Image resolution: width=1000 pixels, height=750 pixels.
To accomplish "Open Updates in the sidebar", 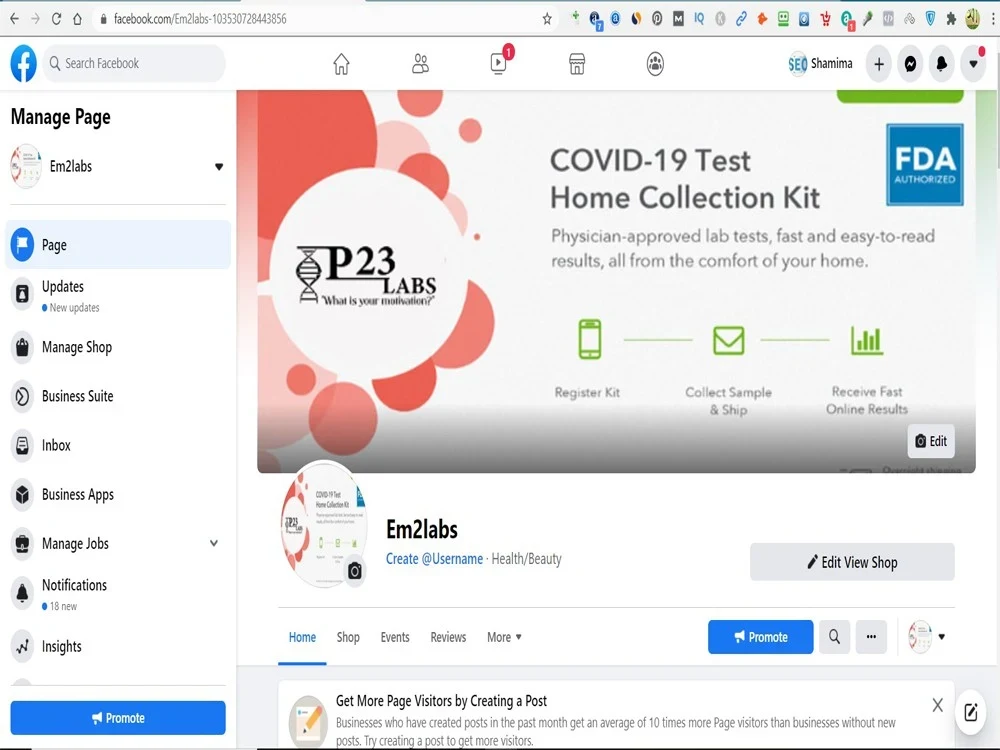I will click(x=118, y=295).
